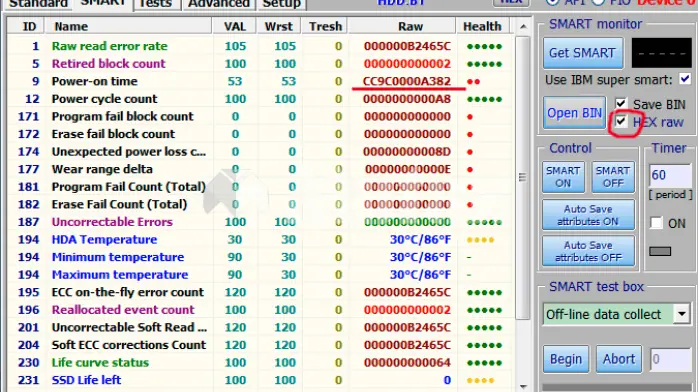Click Auto Save attributes OFF
The image size is (698, 392).
click(x=588, y=251)
